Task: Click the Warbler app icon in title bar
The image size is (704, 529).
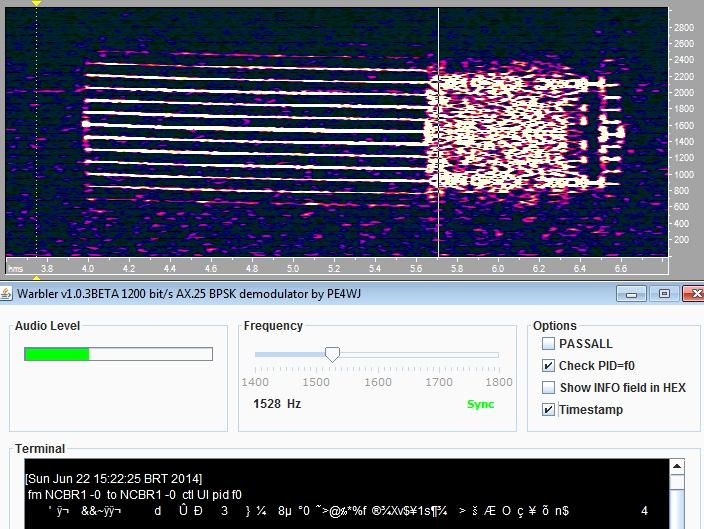Action: coord(7,293)
